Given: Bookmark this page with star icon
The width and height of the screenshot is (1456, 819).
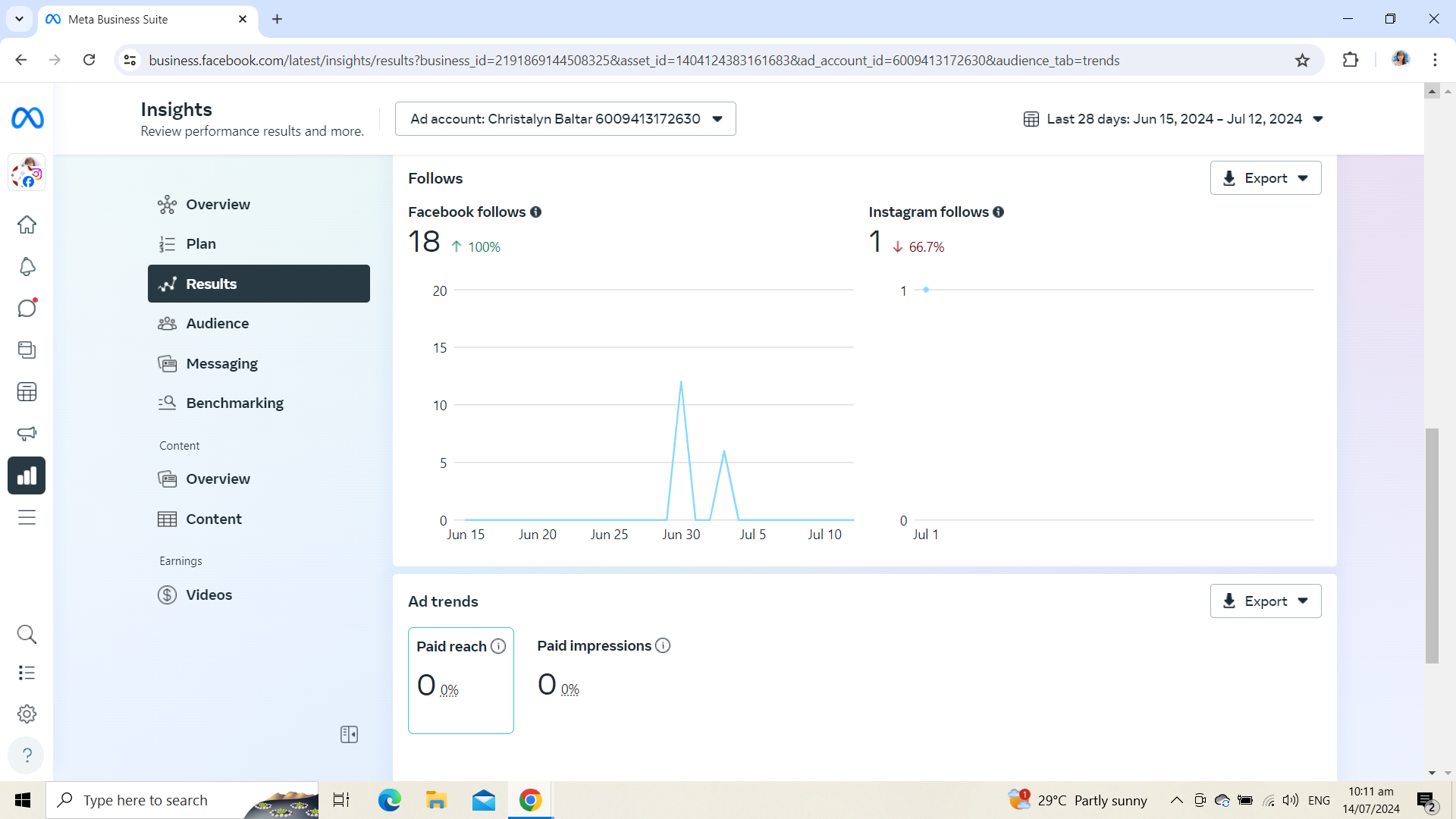Looking at the screenshot, I should [1303, 61].
